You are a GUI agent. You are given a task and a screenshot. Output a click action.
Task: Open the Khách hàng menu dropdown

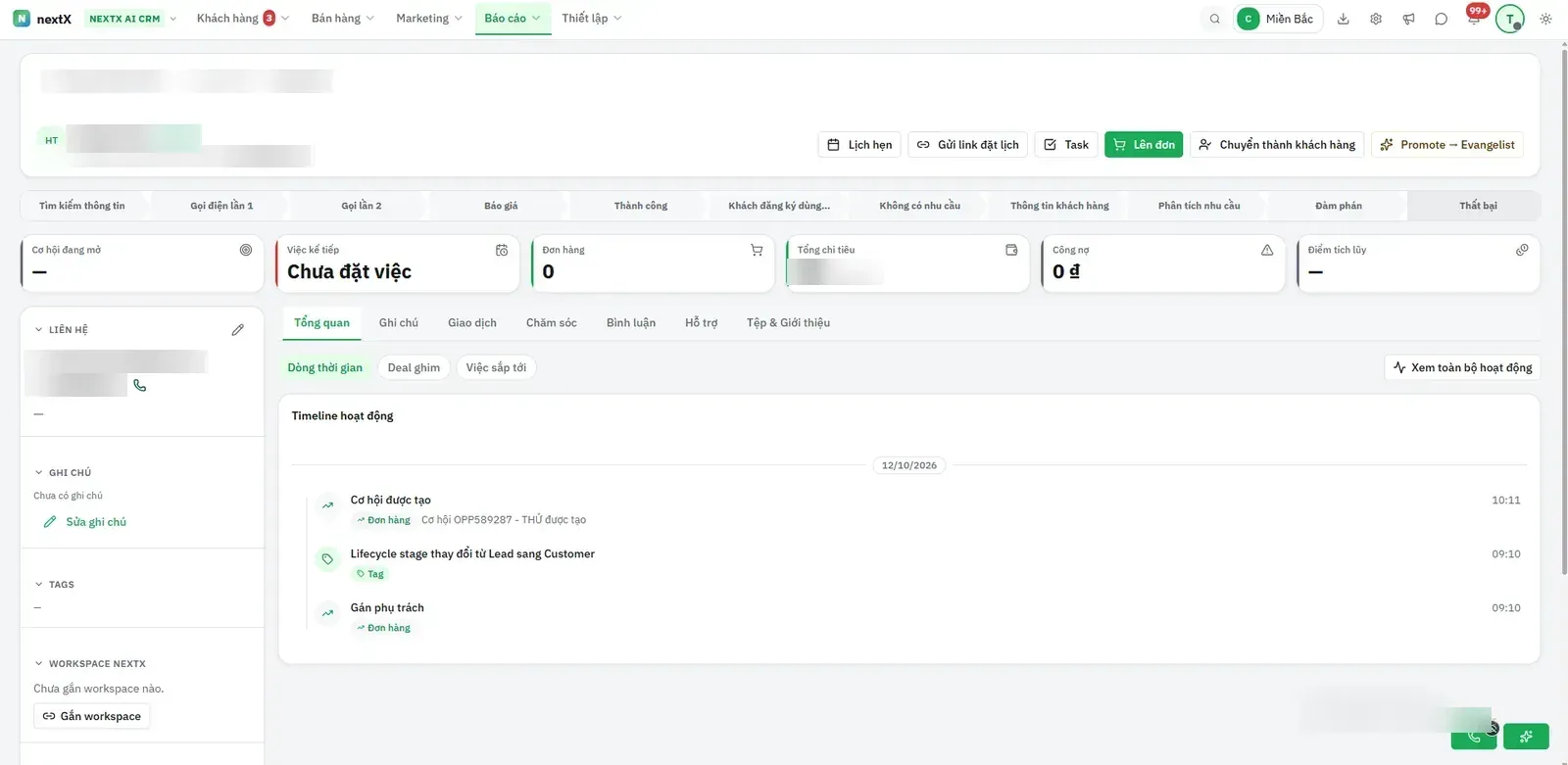[243, 19]
